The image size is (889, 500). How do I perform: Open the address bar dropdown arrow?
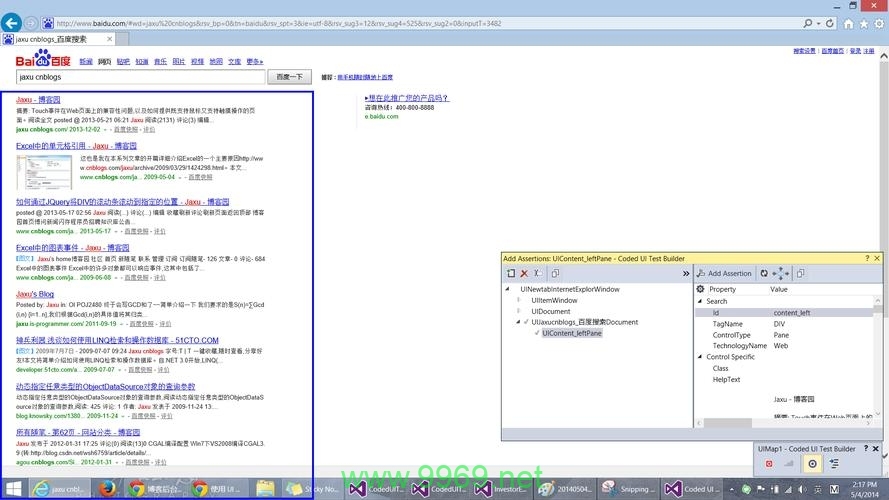[818, 23]
